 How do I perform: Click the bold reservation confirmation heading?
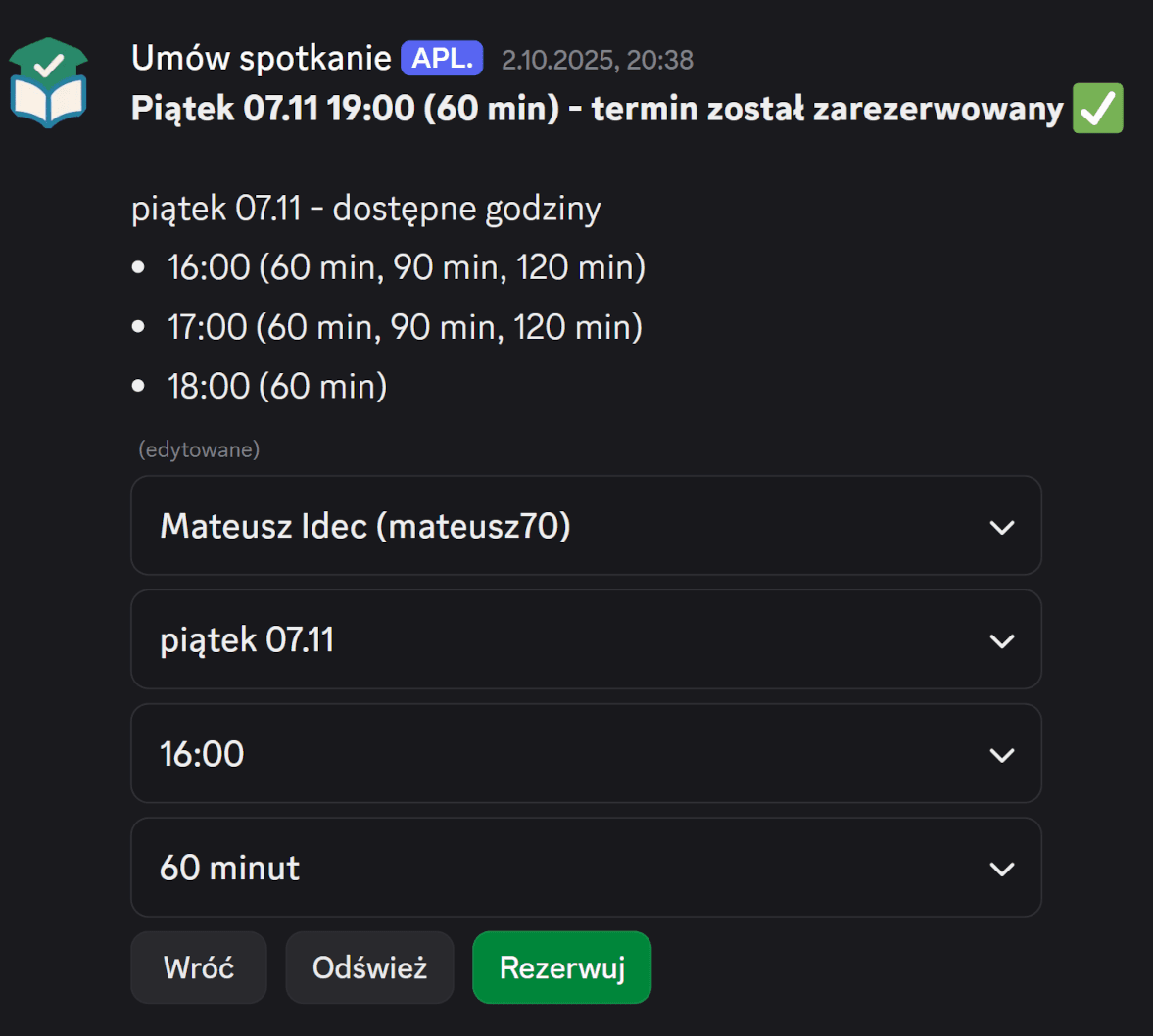pos(597,108)
